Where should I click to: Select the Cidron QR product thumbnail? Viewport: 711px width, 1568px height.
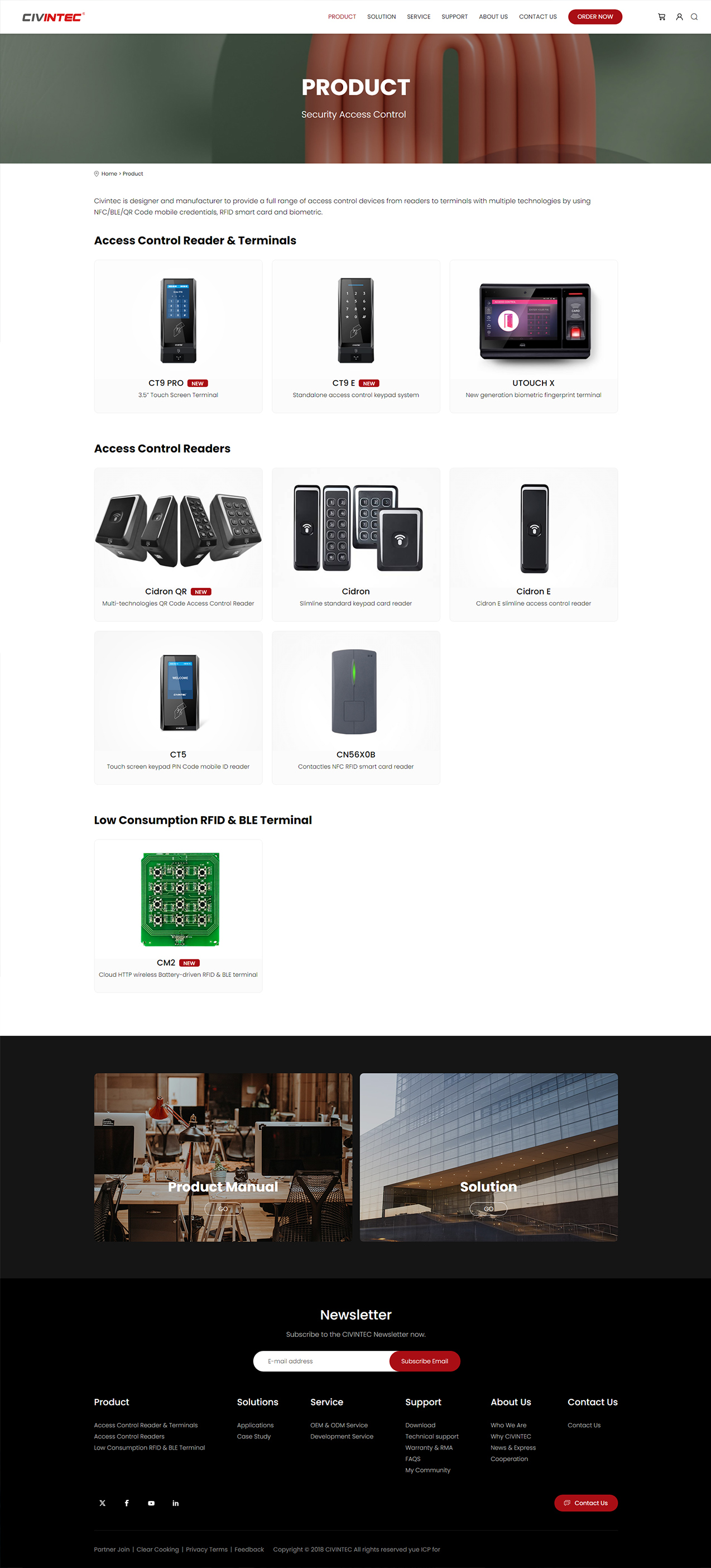click(x=177, y=527)
